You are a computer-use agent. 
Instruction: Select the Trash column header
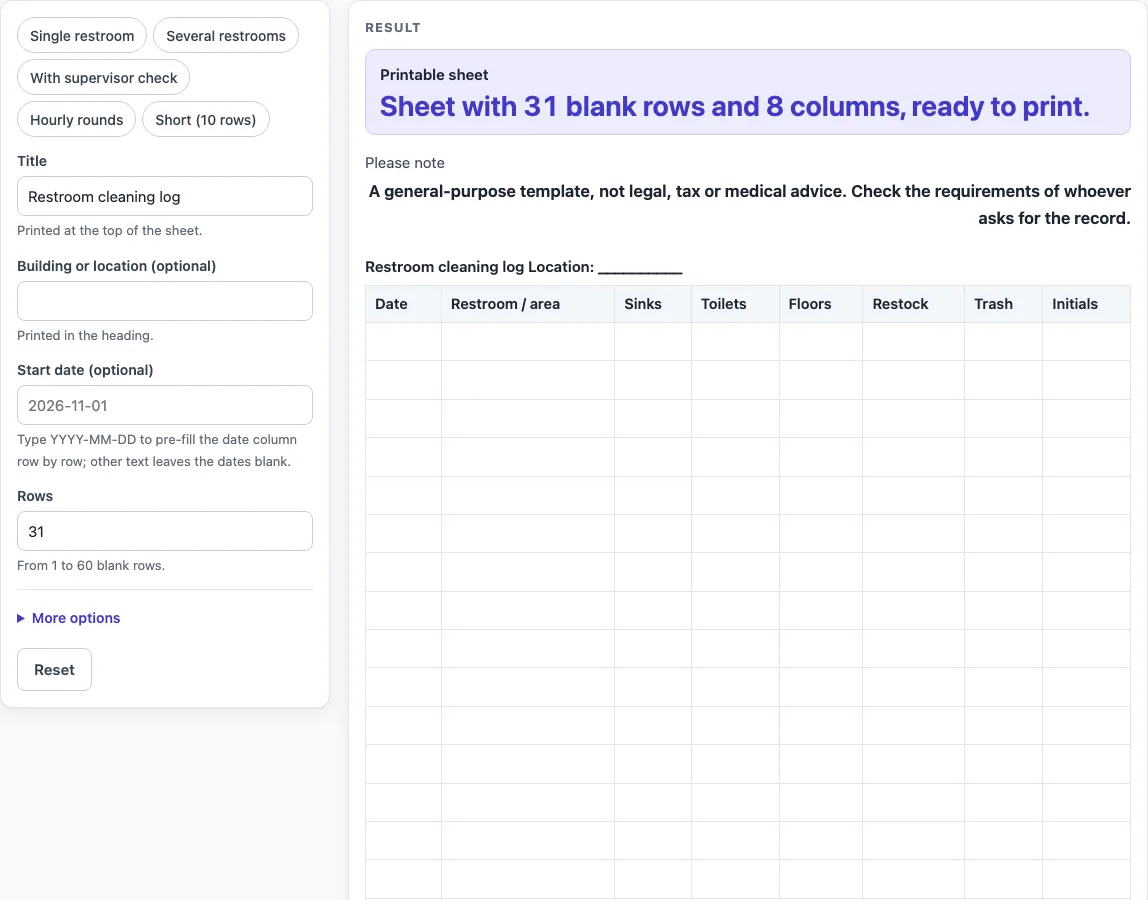(x=1004, y=304)
